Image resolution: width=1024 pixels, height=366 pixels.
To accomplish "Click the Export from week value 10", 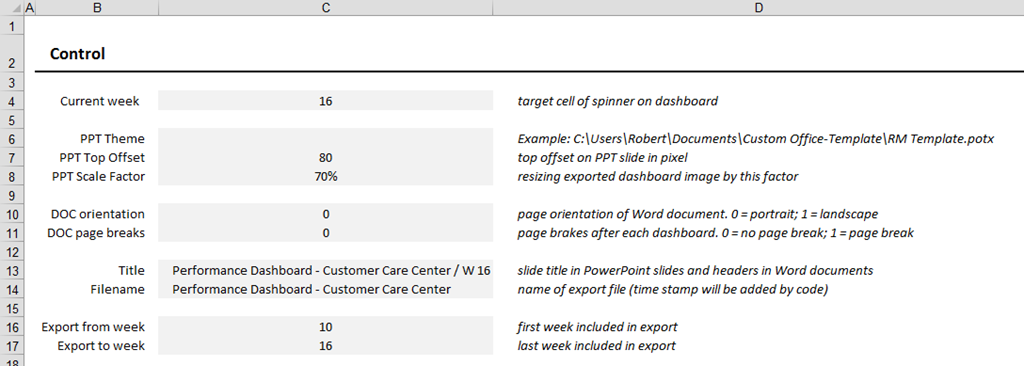I will [325, 327].
